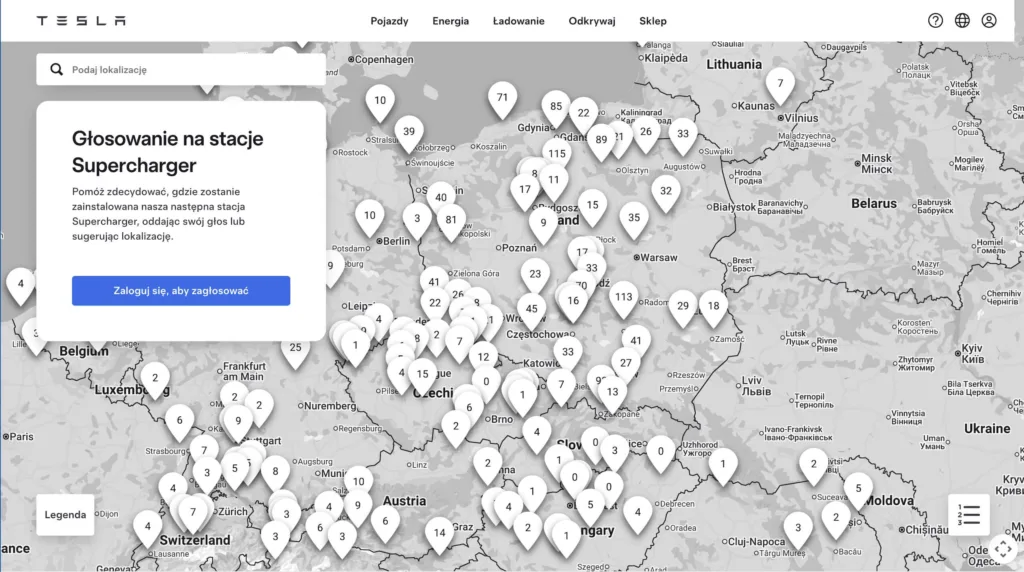Click Zaloguj się, aby zagłosować button
Screen dimensions: 1024x572
(181, 291)
